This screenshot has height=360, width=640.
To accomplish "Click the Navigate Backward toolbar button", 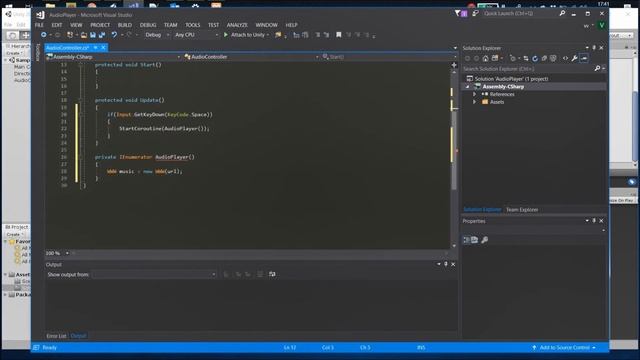I will [43, 35].
